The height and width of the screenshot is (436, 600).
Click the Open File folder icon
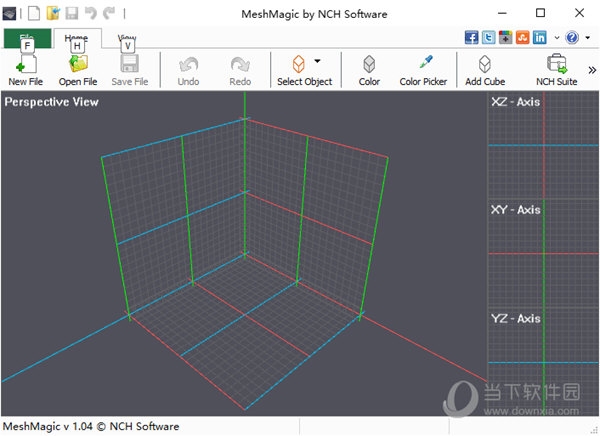78,64
